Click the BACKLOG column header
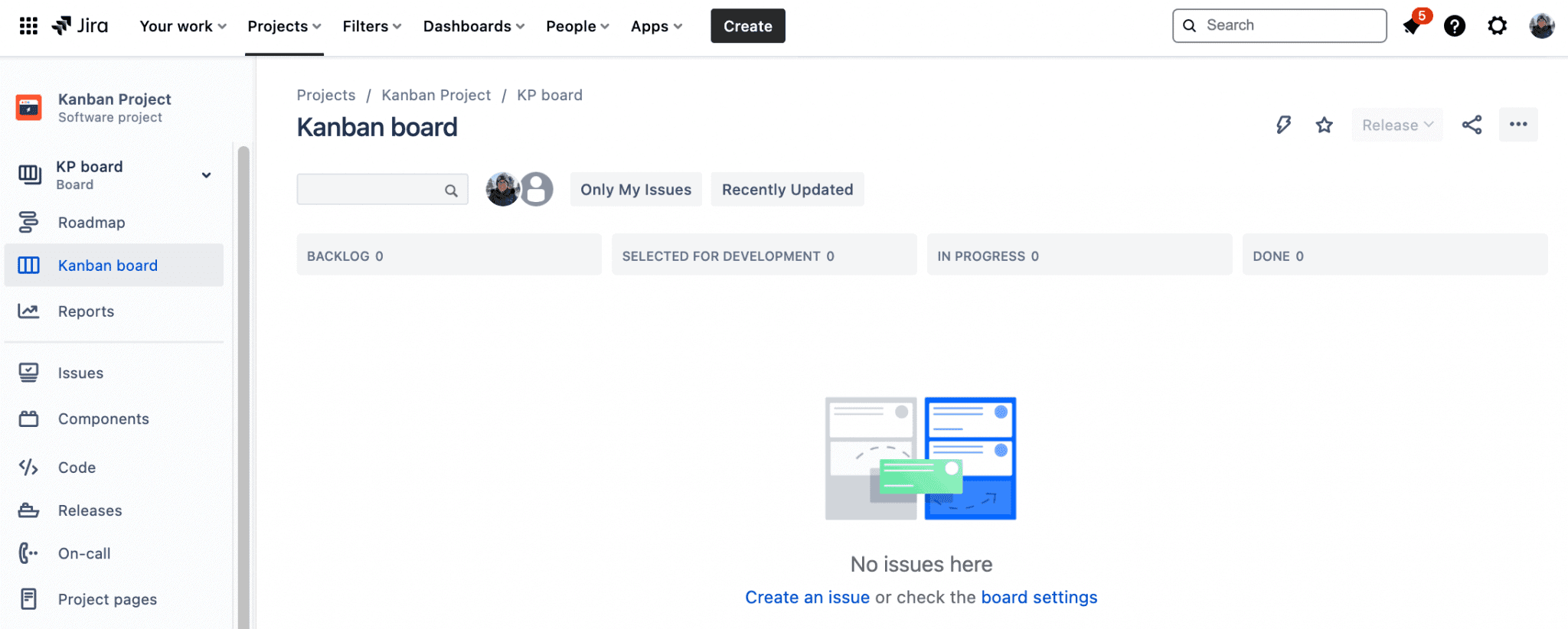Image resolution: width=1568 pixels, height=629 pixels. coord(449,256)
